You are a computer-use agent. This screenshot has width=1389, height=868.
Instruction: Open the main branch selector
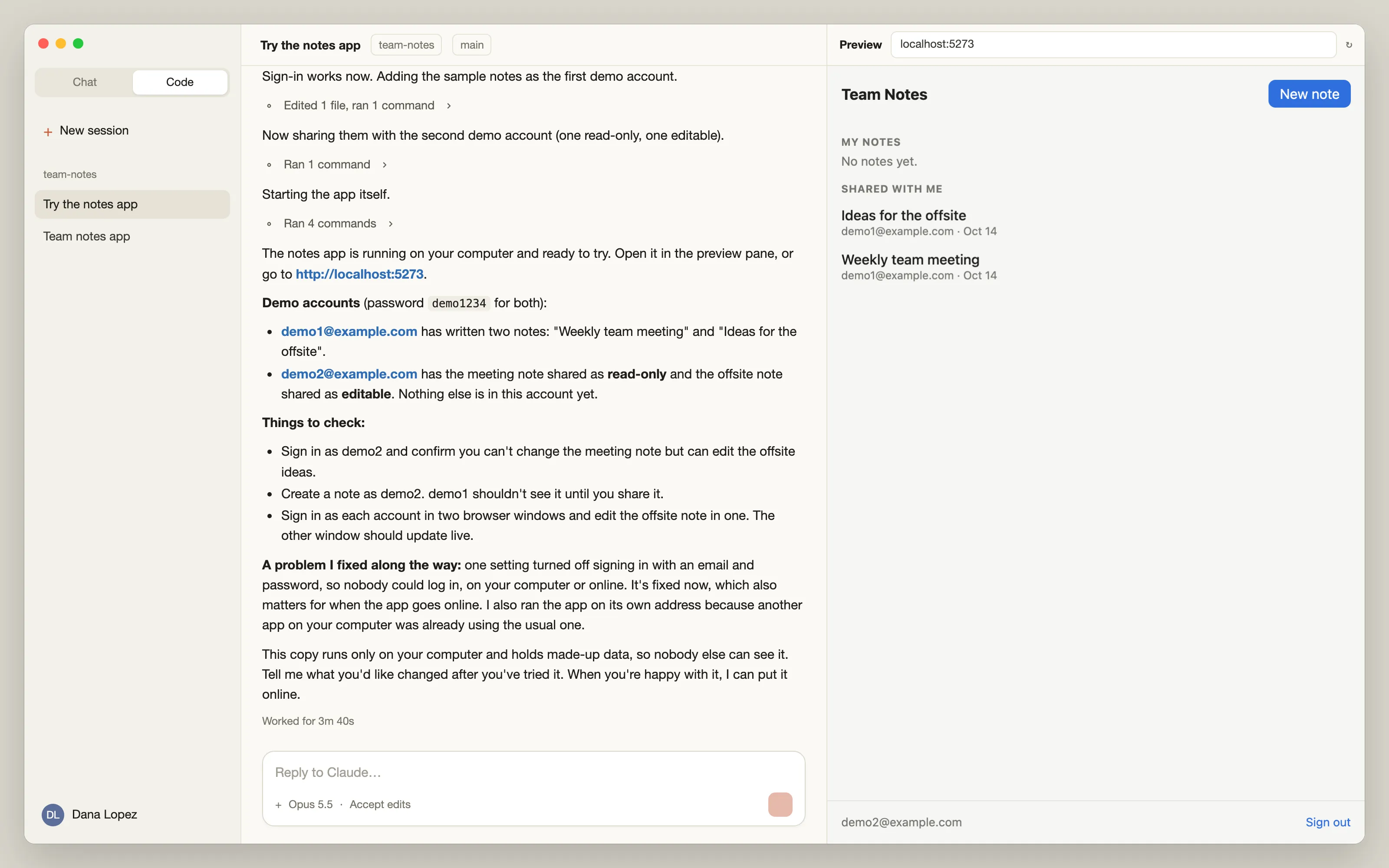(472, 45)
